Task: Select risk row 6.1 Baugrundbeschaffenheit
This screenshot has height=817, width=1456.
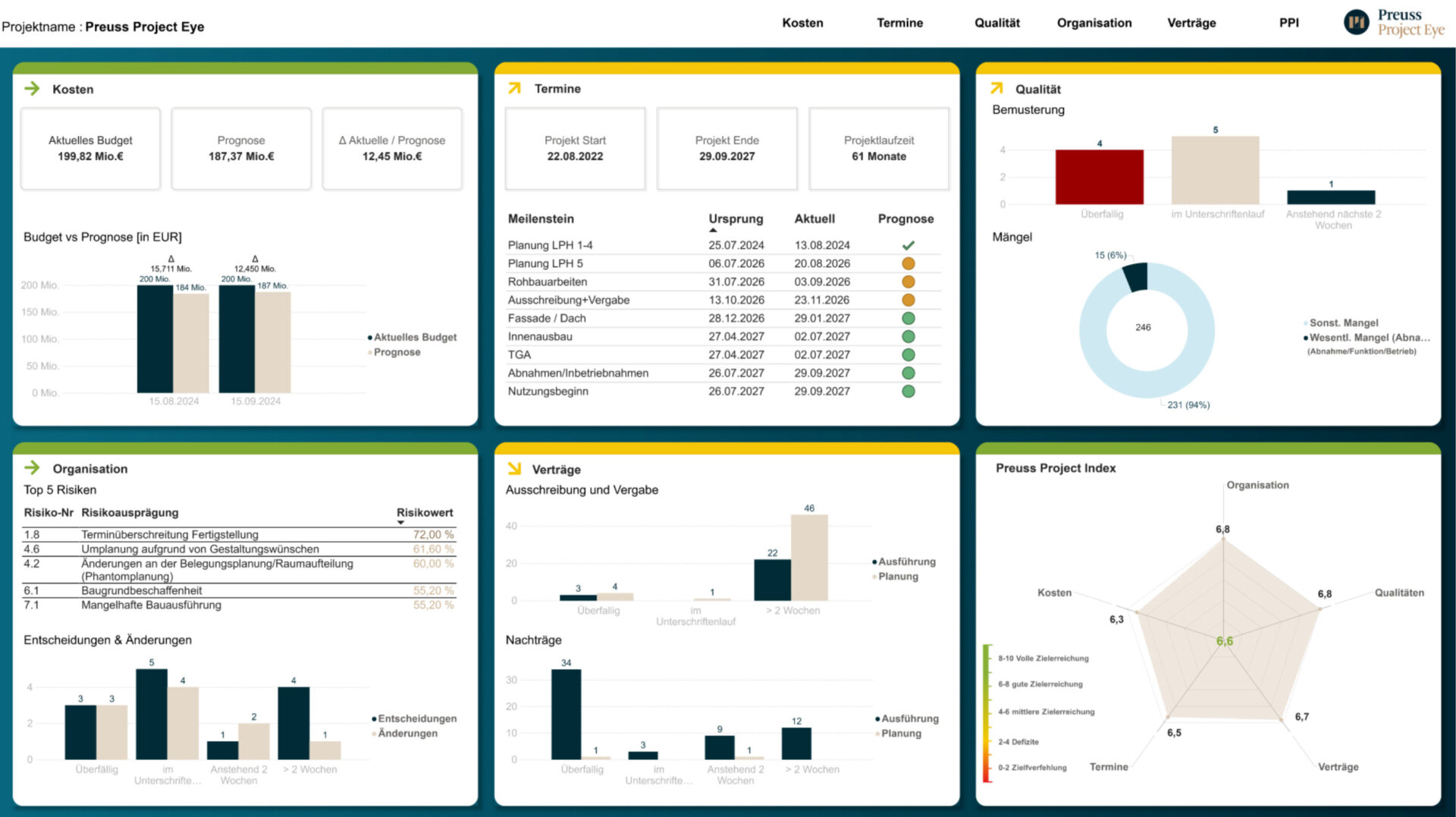Action: click(239, 590)
